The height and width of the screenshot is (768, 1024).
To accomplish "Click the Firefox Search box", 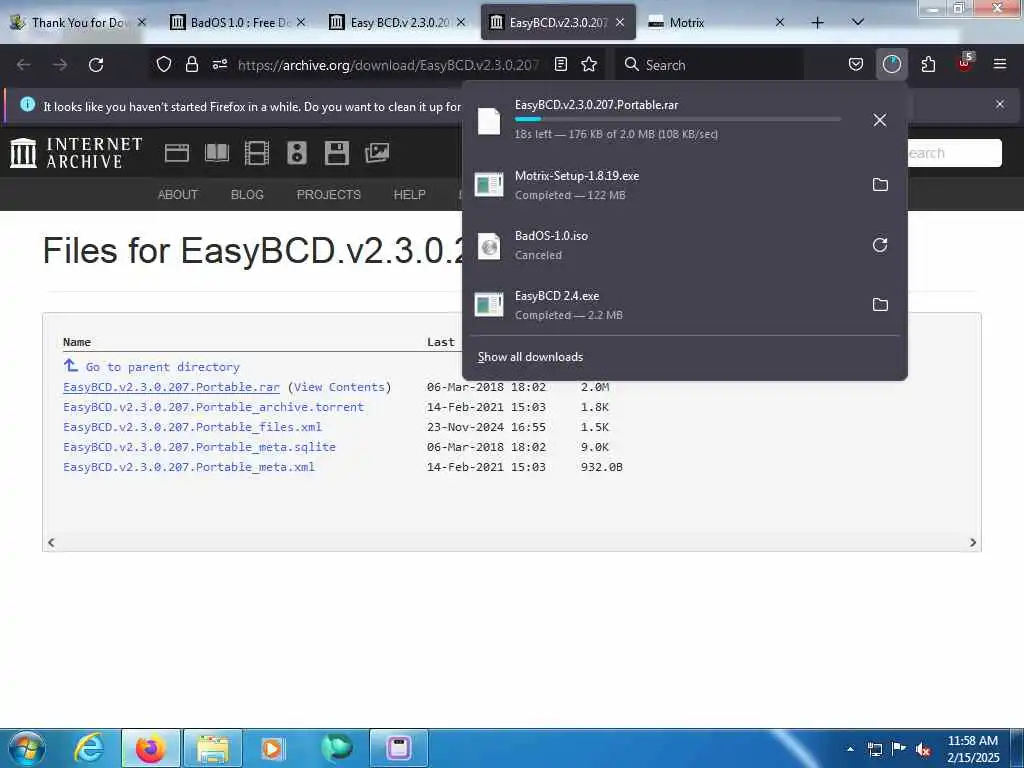I will tap(709, 65).
